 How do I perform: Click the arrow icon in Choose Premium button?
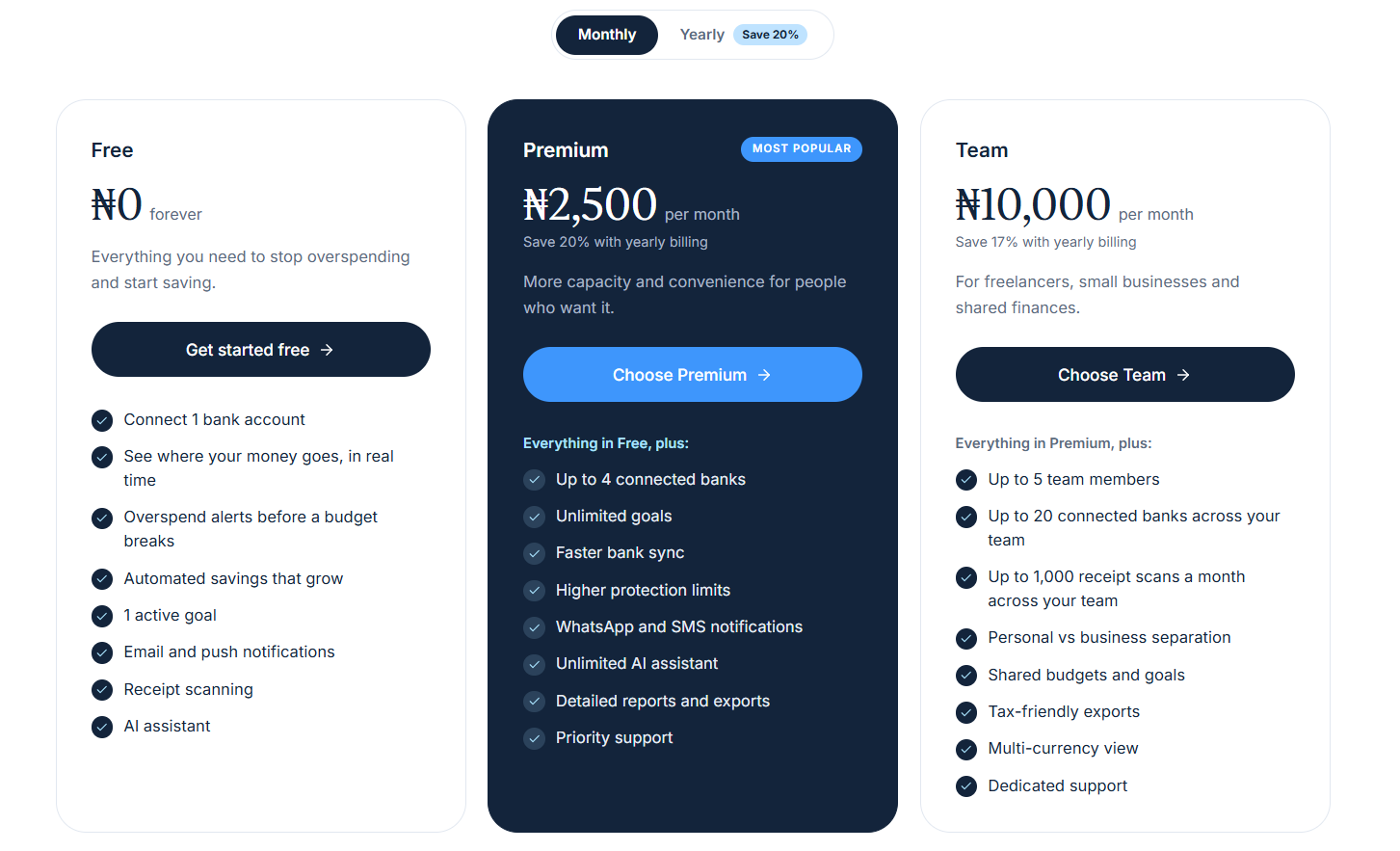click(764, 375)
